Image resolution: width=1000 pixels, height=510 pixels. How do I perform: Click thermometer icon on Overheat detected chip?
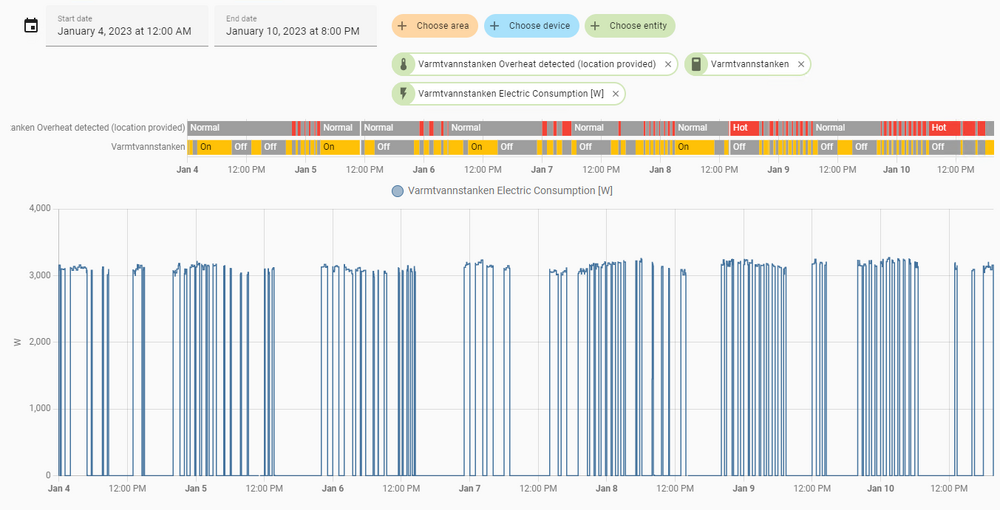pyautogui.click(x=404, y=64)
